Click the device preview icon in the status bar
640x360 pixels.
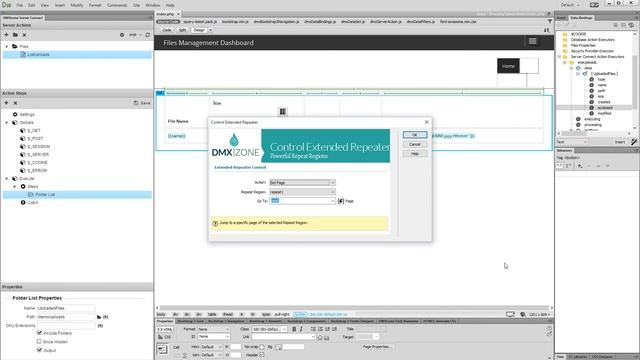point(510,314)
